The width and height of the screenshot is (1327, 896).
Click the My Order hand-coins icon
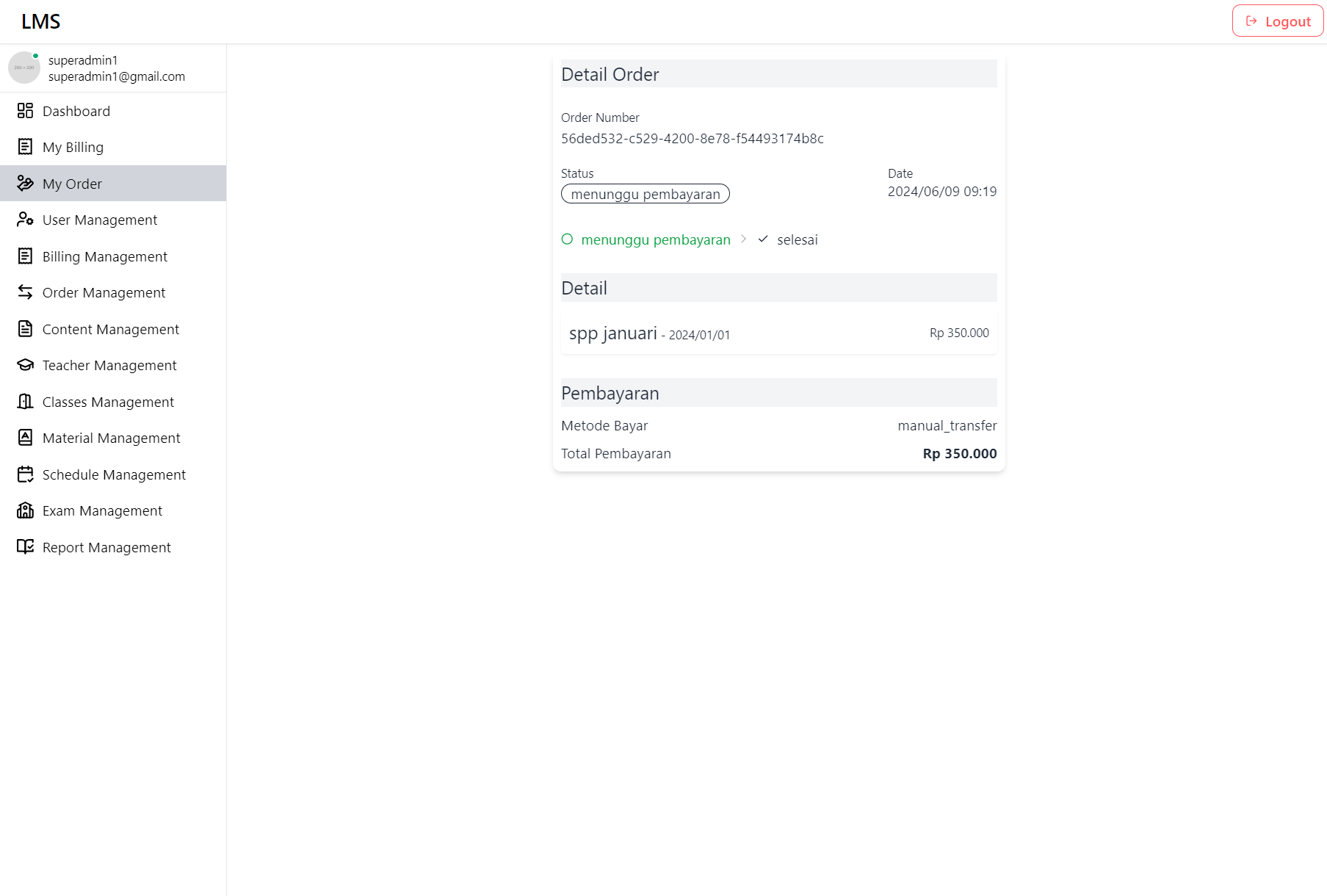pyautogui.click(x=25, y=184)
